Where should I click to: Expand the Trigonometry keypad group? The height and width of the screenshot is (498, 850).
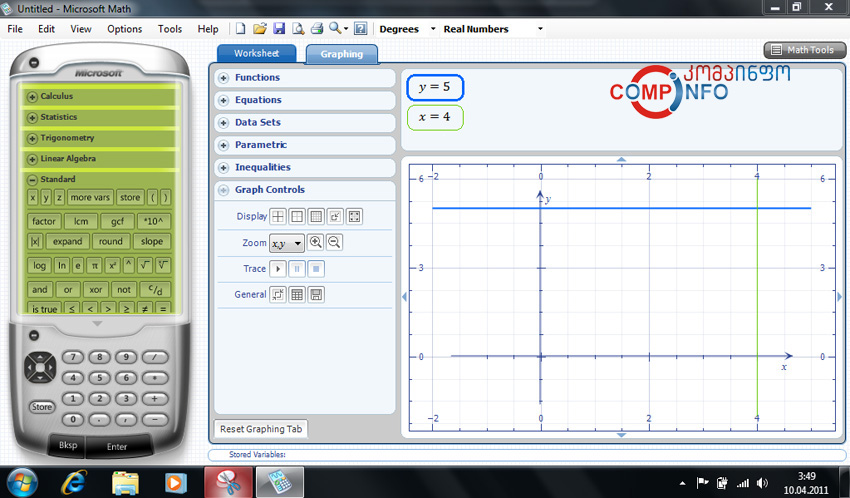[32, 139]
